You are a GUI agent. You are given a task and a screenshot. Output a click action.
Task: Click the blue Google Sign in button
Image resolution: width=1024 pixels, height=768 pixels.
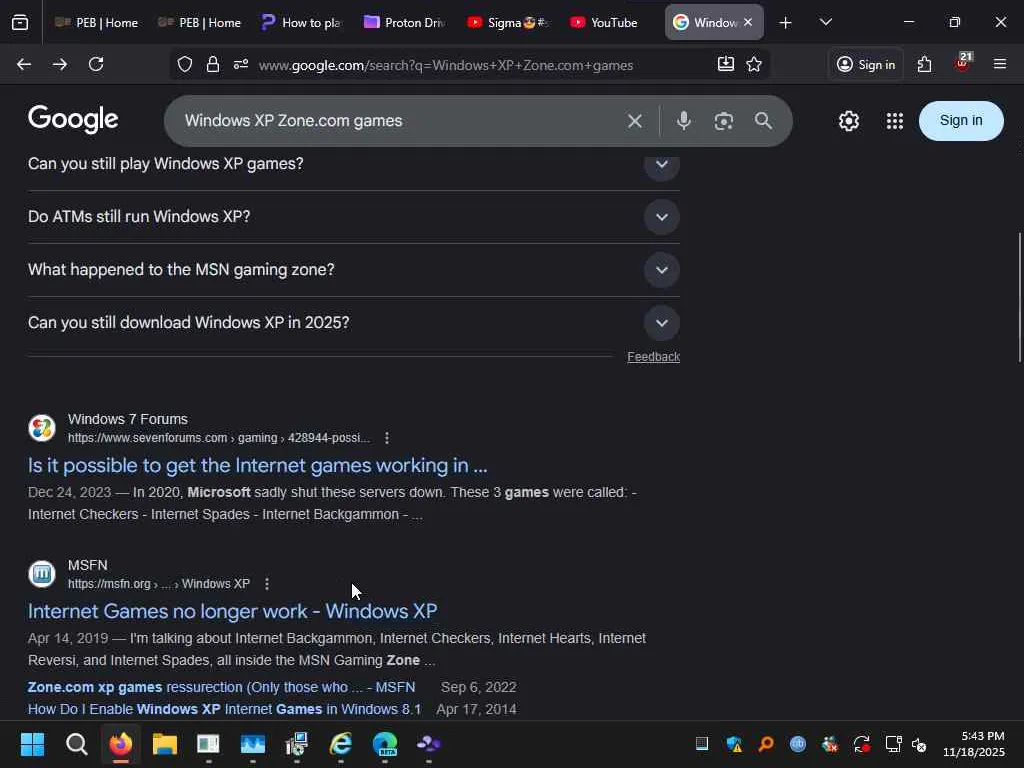coord(961,121)
